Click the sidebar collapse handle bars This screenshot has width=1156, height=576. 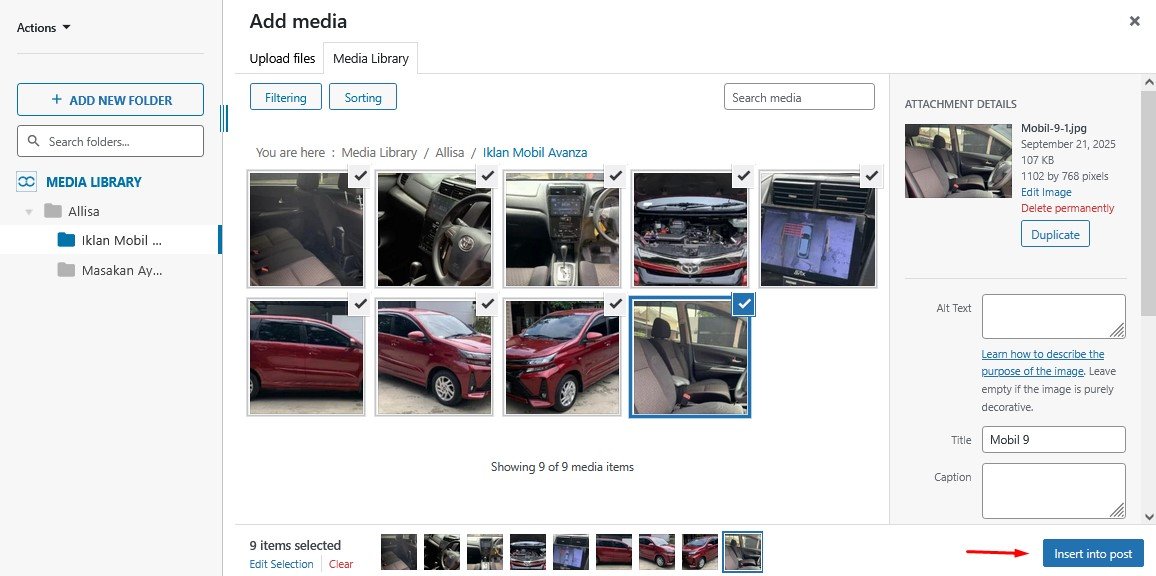[224, 118]
